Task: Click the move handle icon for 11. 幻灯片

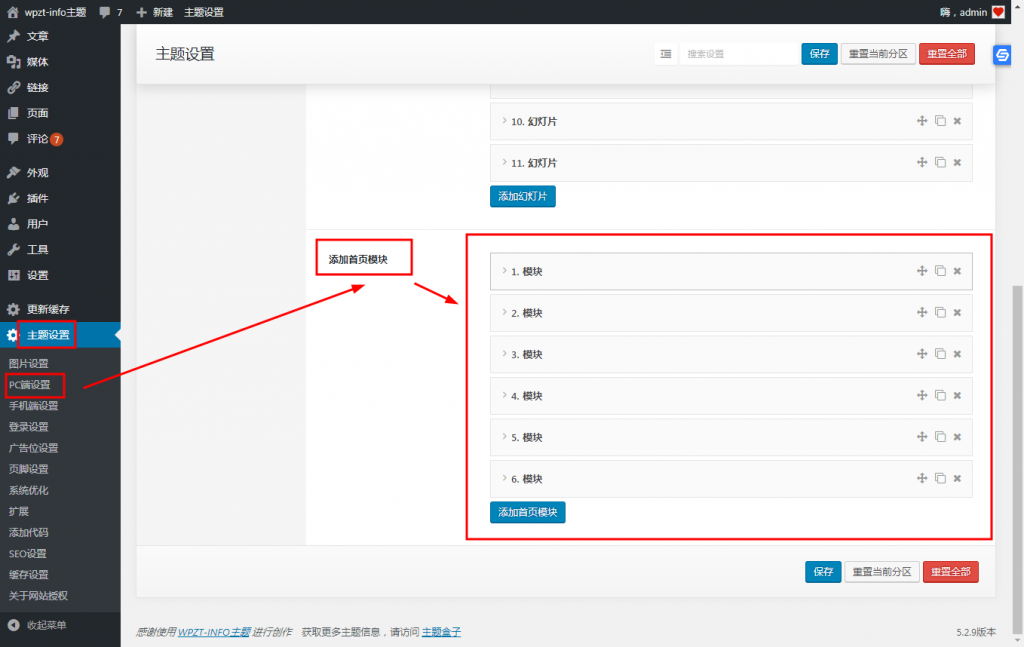Action: coord(921,162)
